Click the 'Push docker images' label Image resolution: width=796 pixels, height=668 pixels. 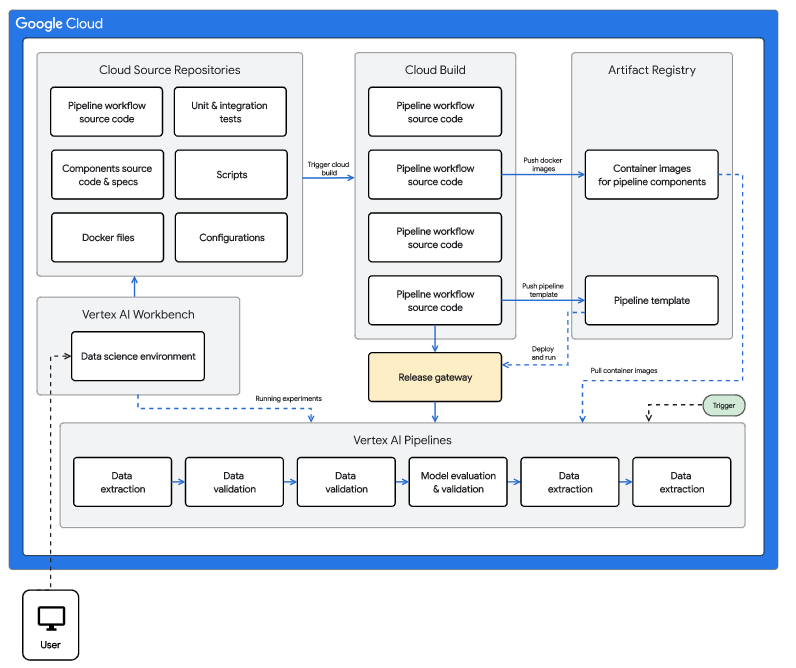point(543,164)
